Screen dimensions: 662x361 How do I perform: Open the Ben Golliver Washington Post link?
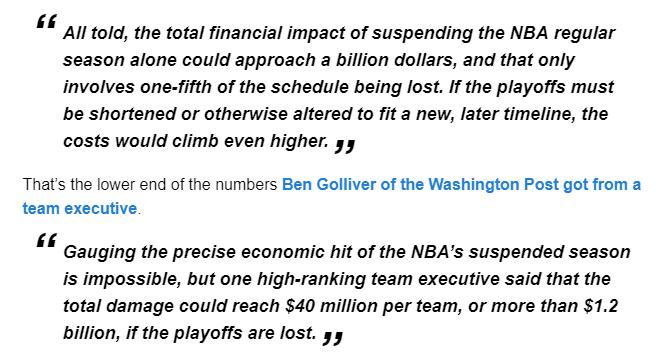pyautogui.click(x=461, y=185)
